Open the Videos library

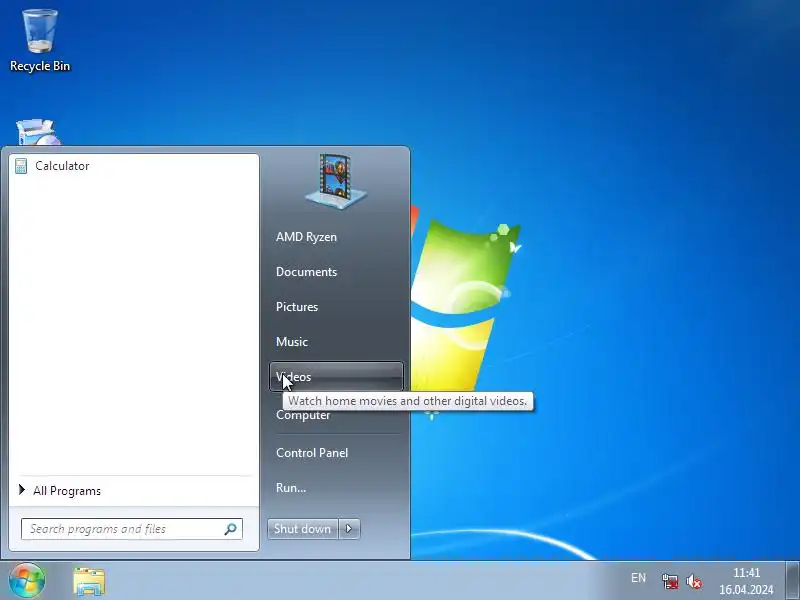coord(336,377)
